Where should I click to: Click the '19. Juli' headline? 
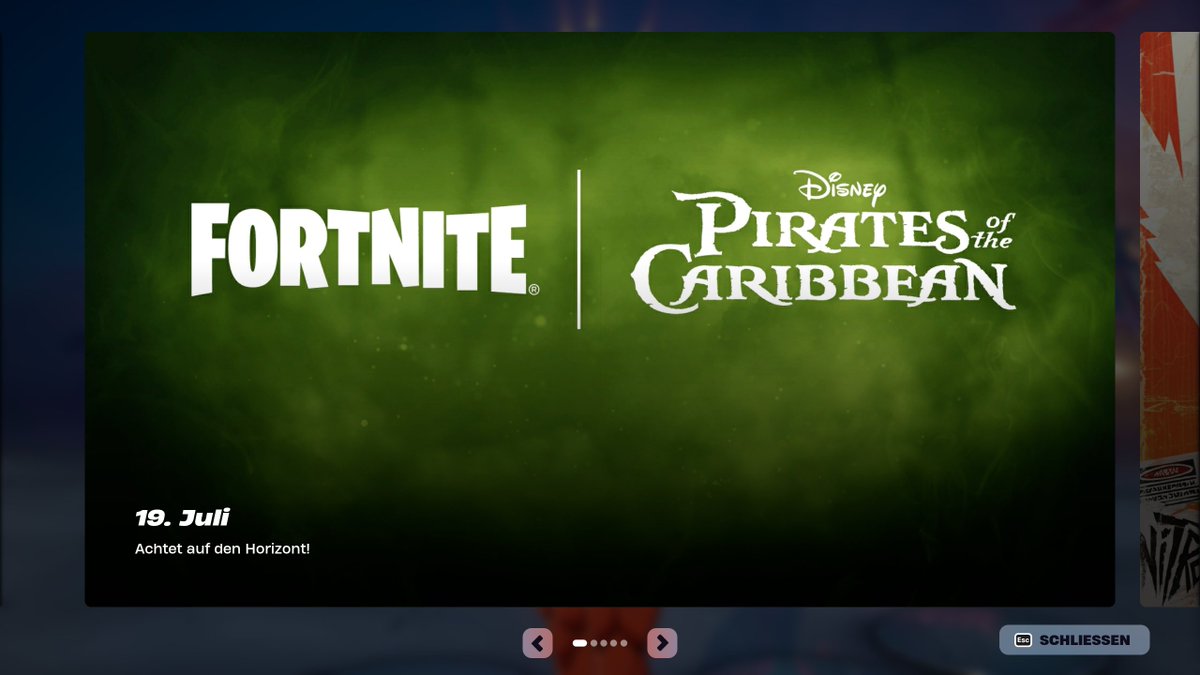[183, 518]
